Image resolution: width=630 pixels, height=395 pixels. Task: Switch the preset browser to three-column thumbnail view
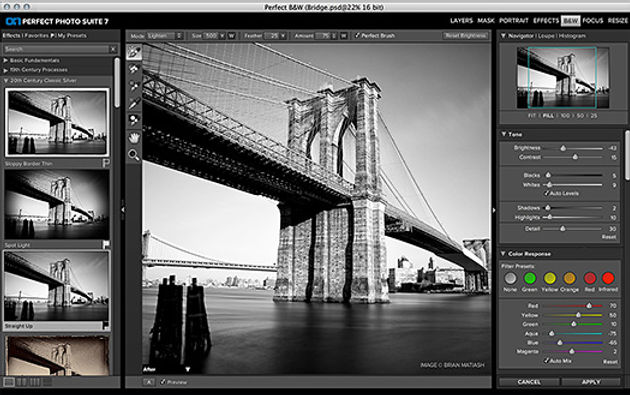tap(35, 382)
